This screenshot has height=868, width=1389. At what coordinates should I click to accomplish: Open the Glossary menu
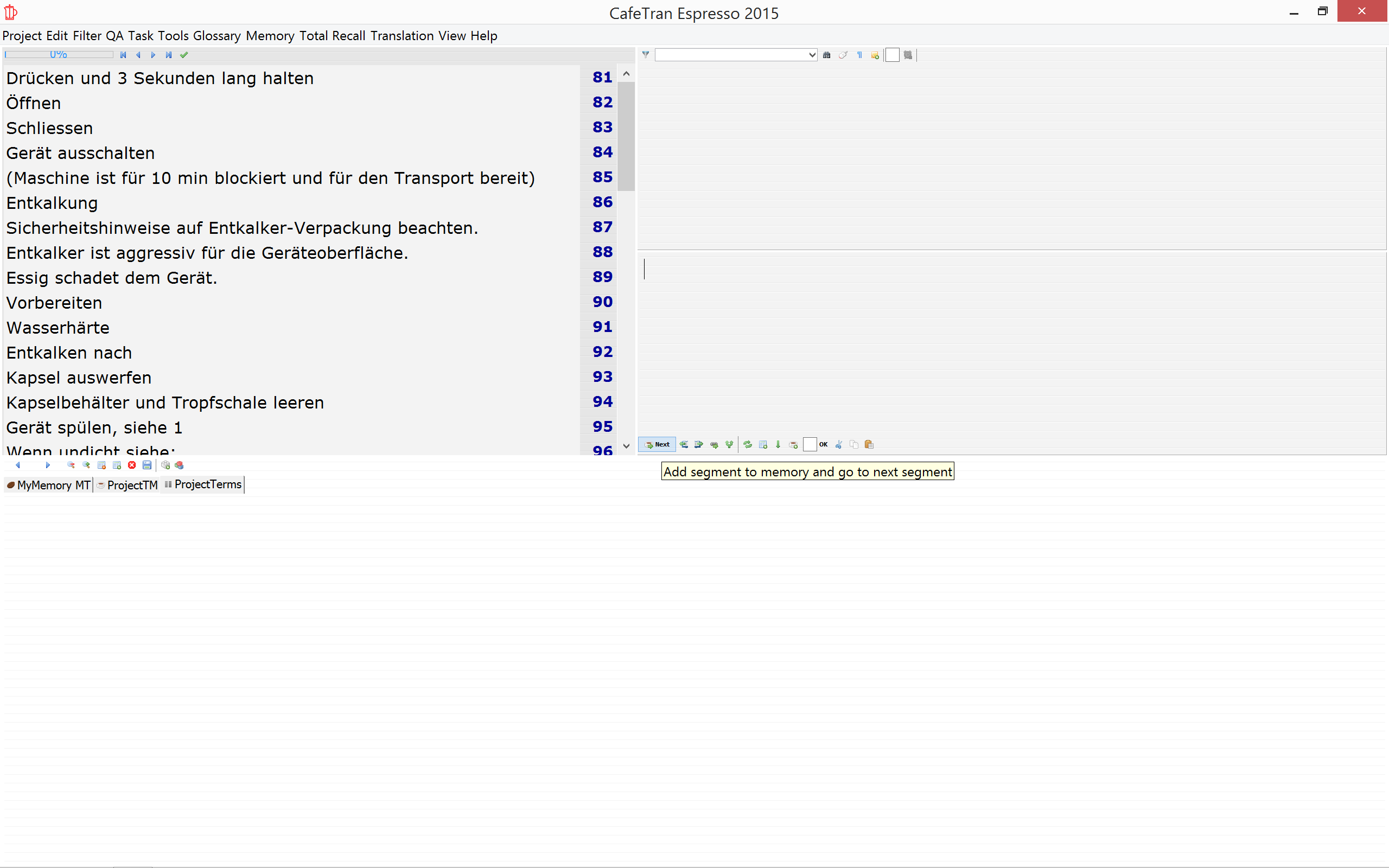click(x=216, y=36)
